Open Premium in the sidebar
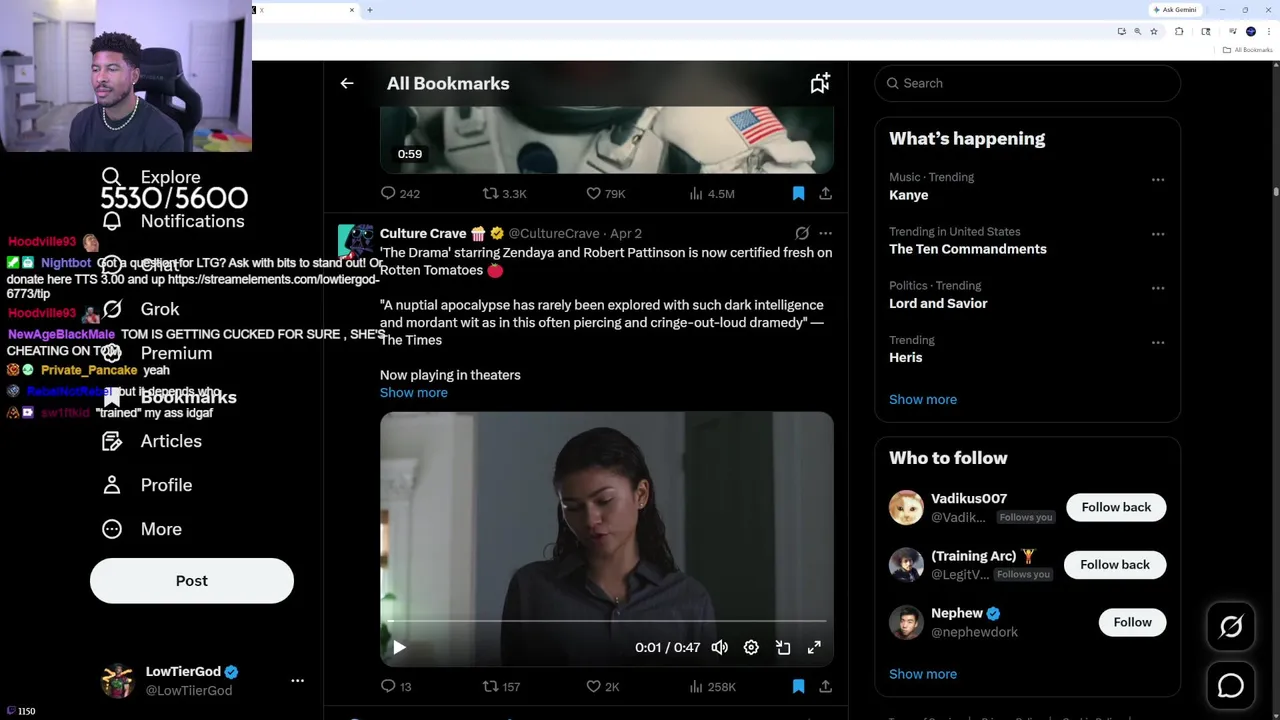This screenshot has width=1280, height=720. [157, 353]
